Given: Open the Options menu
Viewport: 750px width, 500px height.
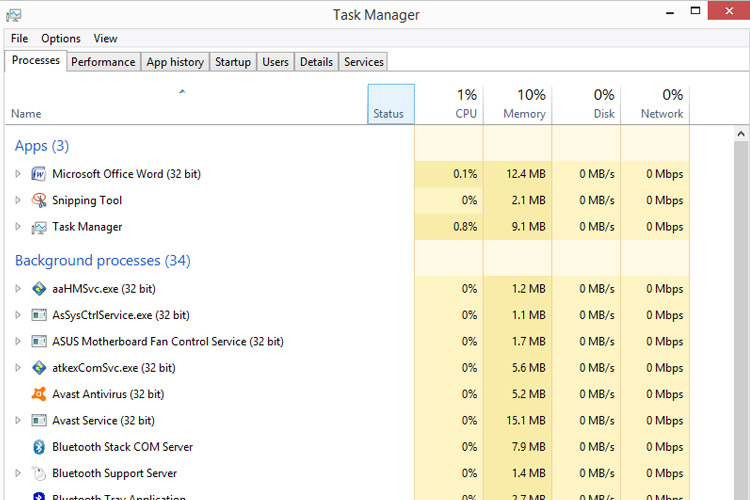Looking at the screenshot, I should coord(61,38).
